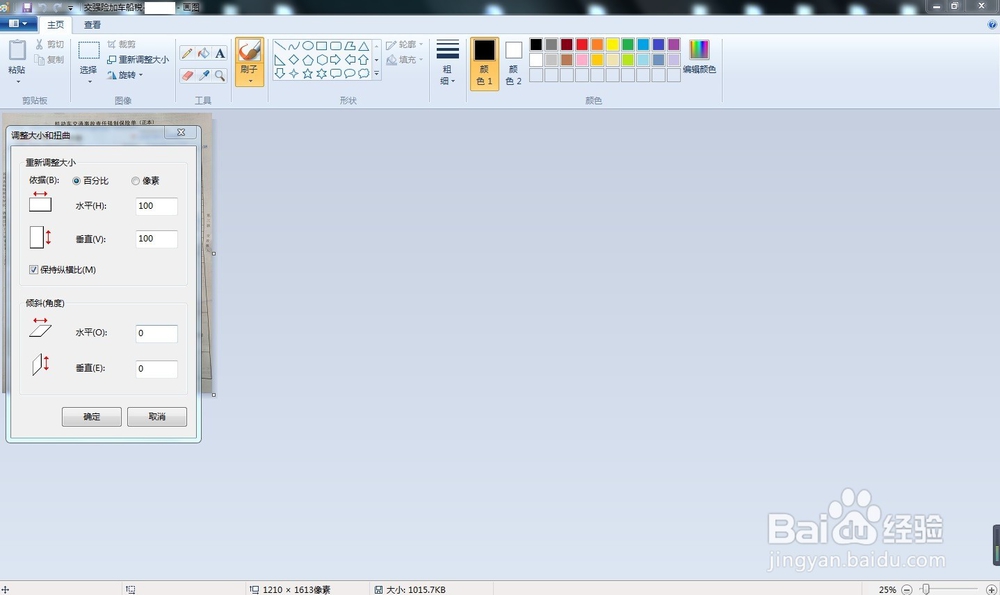The width and height of the screenshot is (1000, 595).
Task: Choose the green color swatch
Action: click(x=628, y=44)
